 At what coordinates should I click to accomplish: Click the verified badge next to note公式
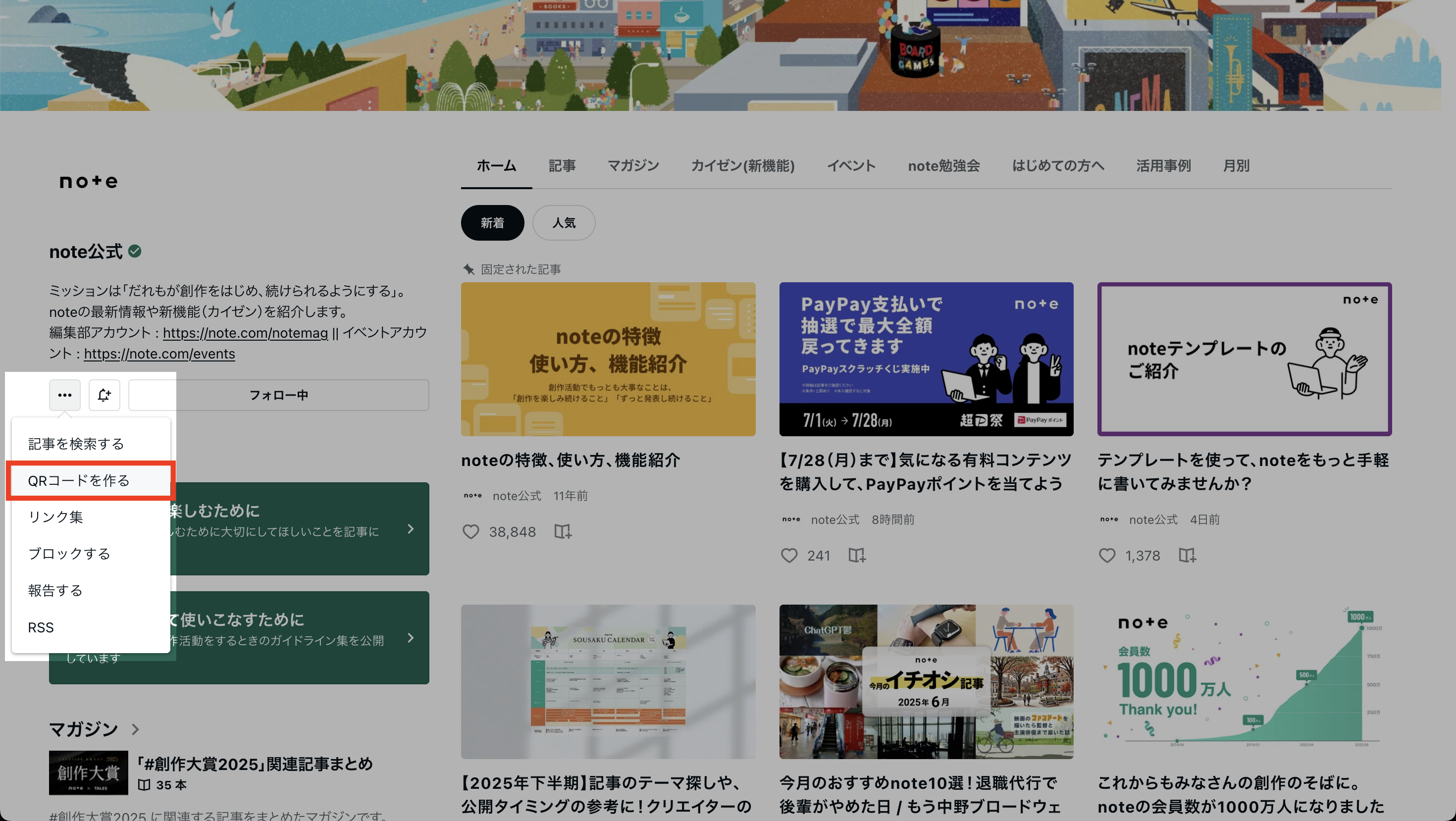135,252
